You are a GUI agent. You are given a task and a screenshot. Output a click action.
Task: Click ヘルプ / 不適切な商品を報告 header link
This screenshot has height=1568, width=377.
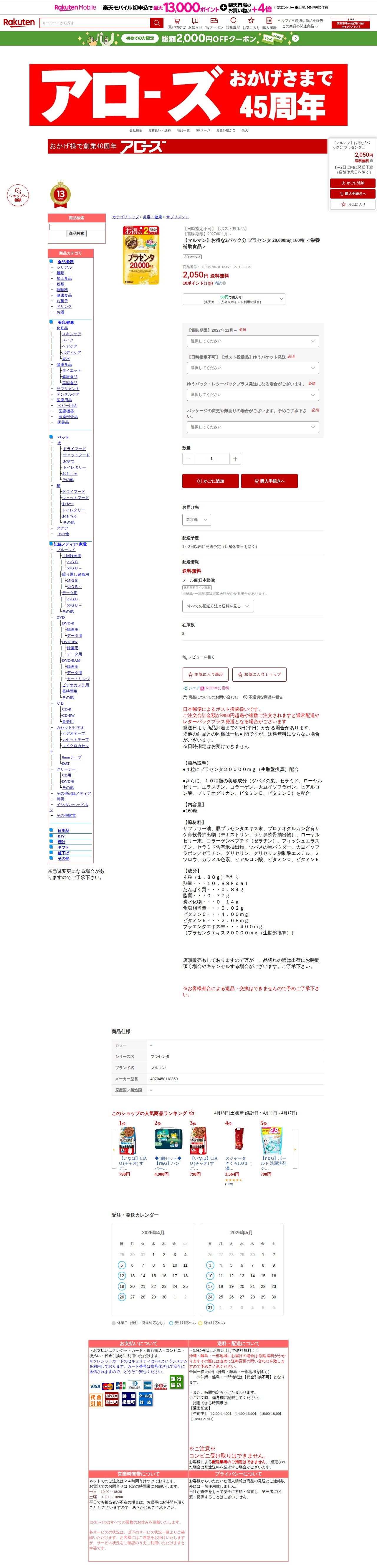[x=300, y=21]
